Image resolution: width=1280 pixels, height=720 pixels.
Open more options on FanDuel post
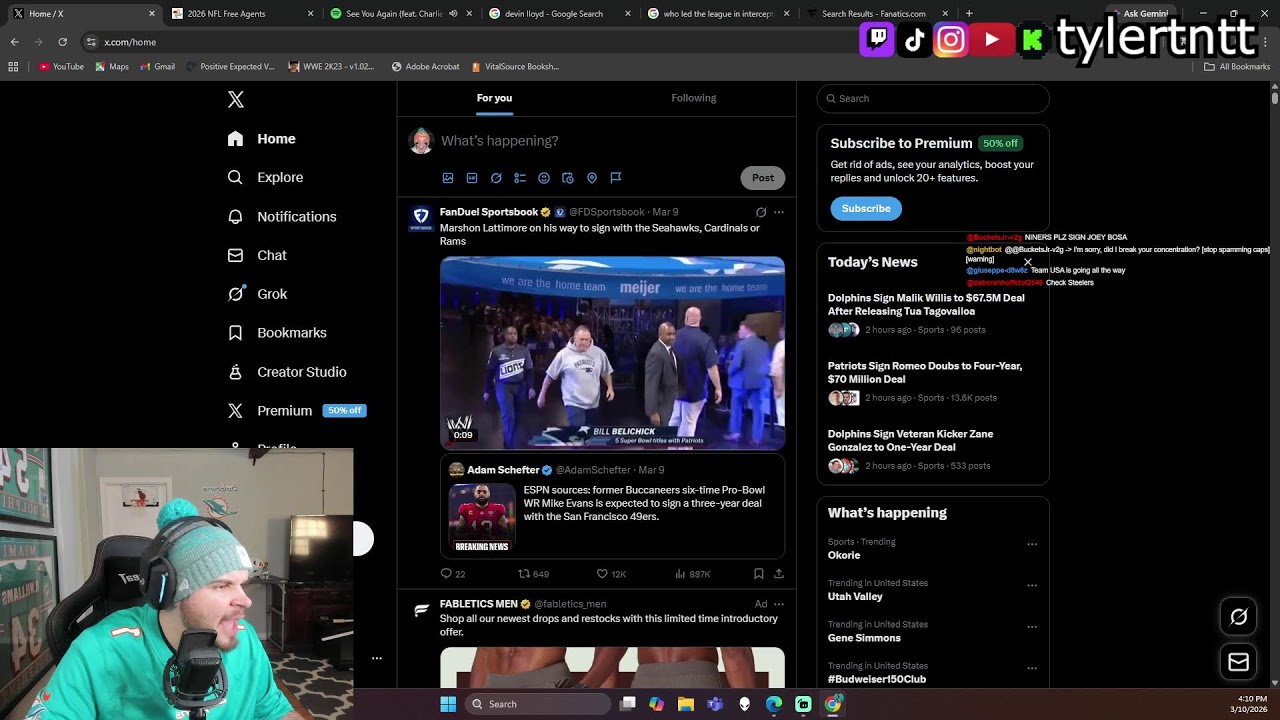click(x=779, y=212)
